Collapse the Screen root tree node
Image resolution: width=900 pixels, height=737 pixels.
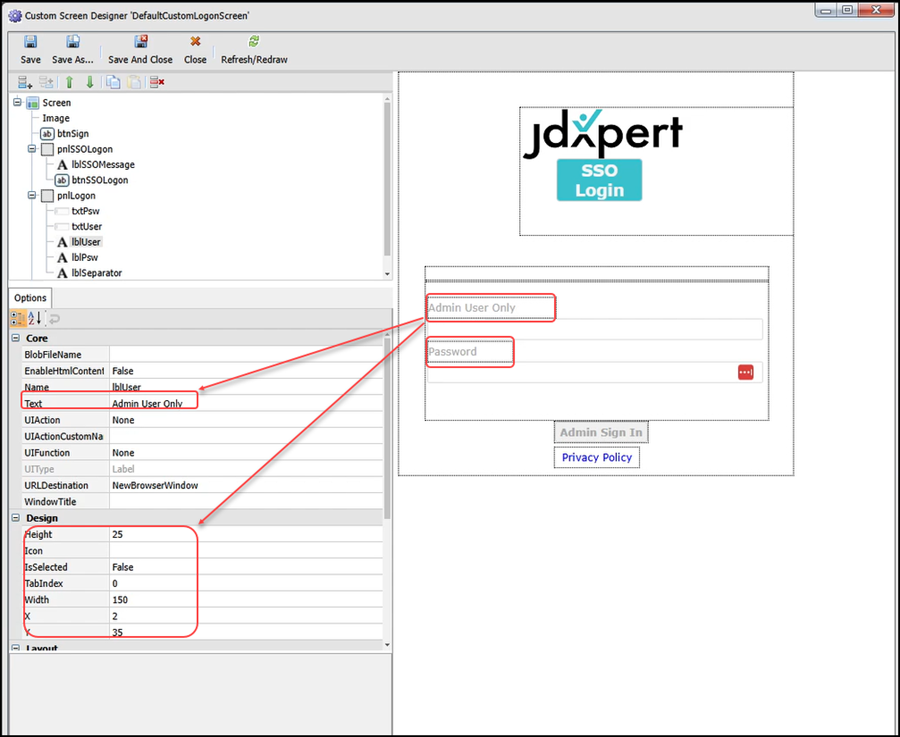(18, 103)
